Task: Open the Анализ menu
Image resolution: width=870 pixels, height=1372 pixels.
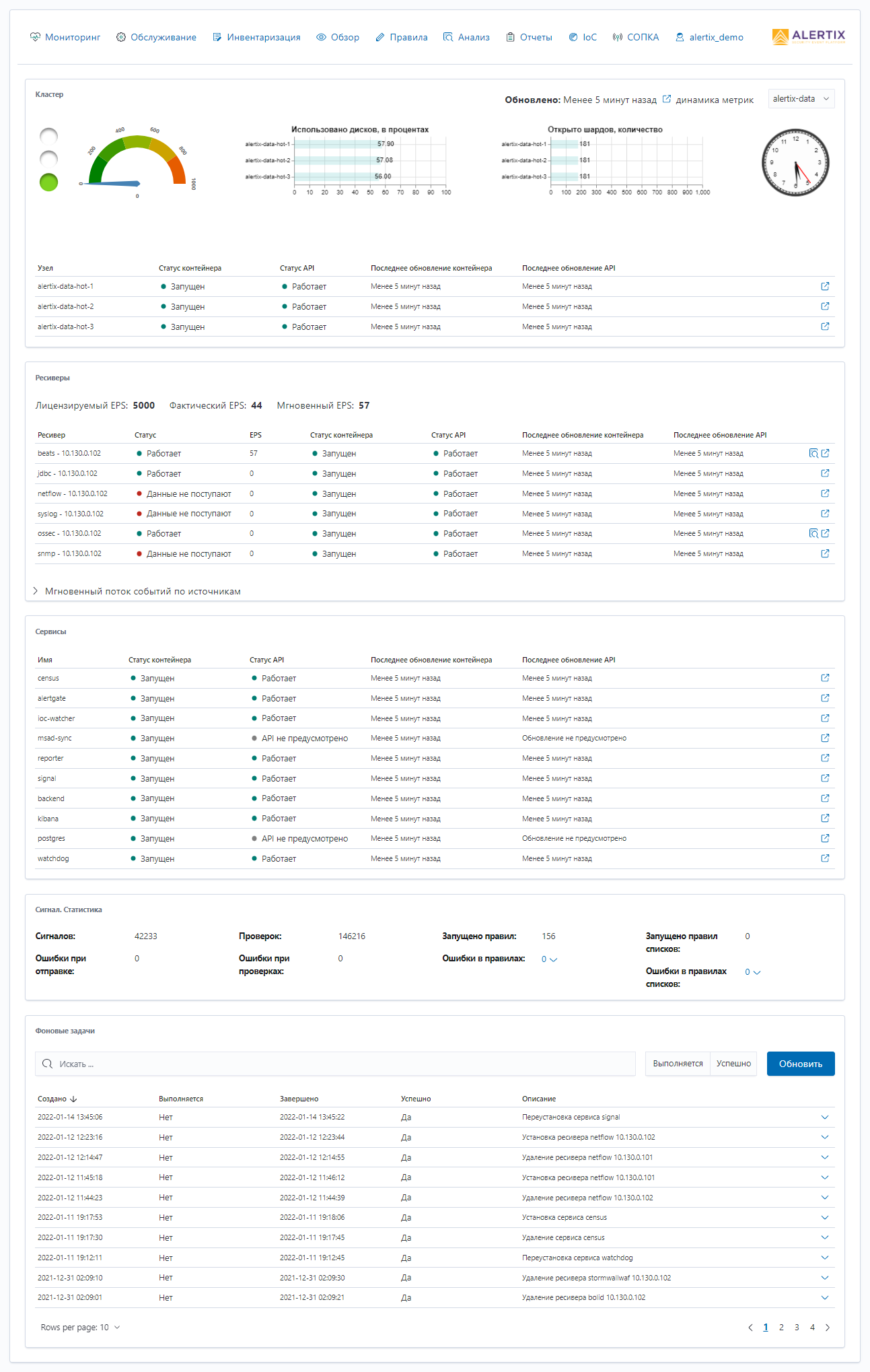Action: coord(466,37)
